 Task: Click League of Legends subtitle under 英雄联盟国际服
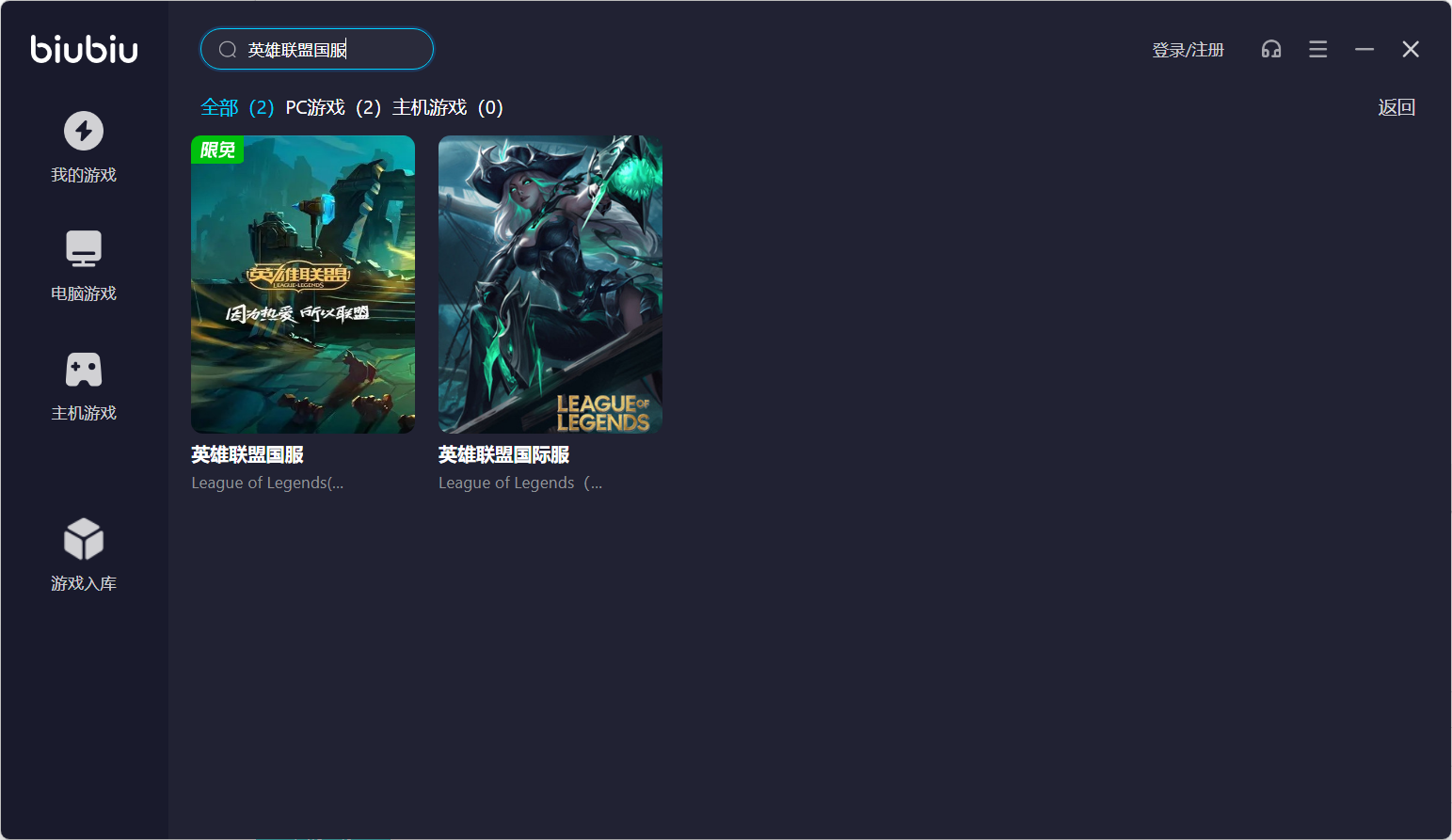tap(520, 483)
